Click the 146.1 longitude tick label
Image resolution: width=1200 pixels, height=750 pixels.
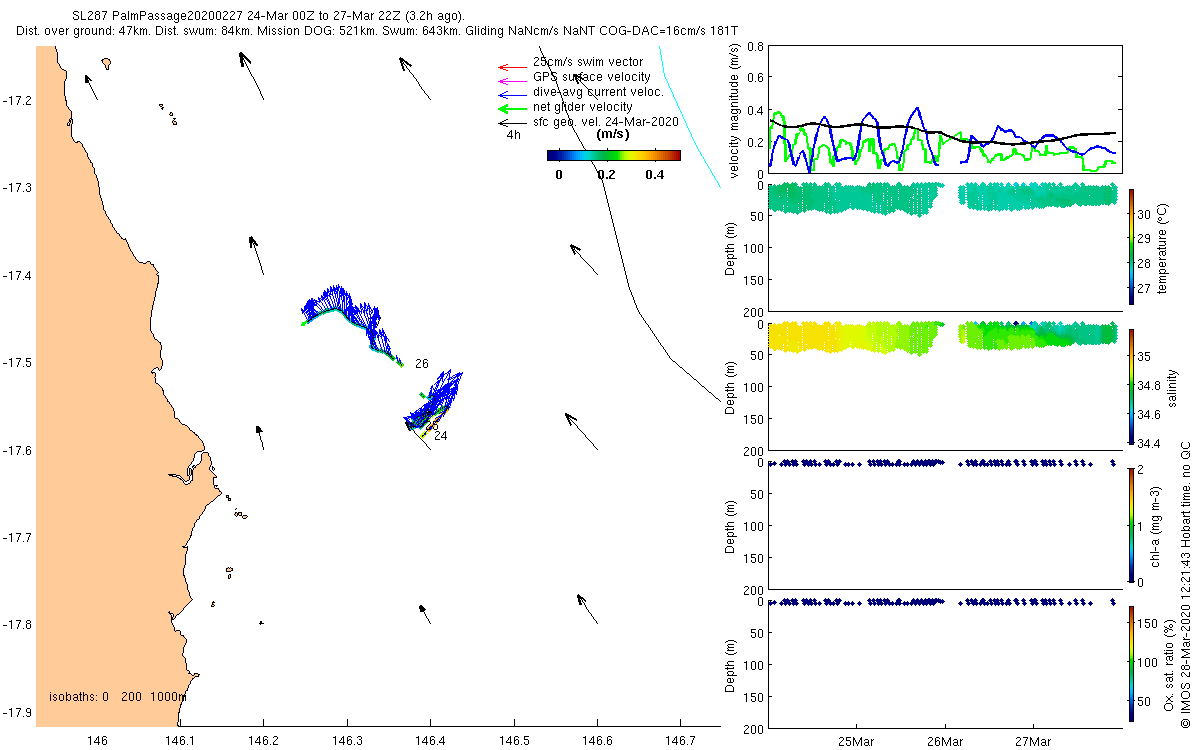(179, 741)
